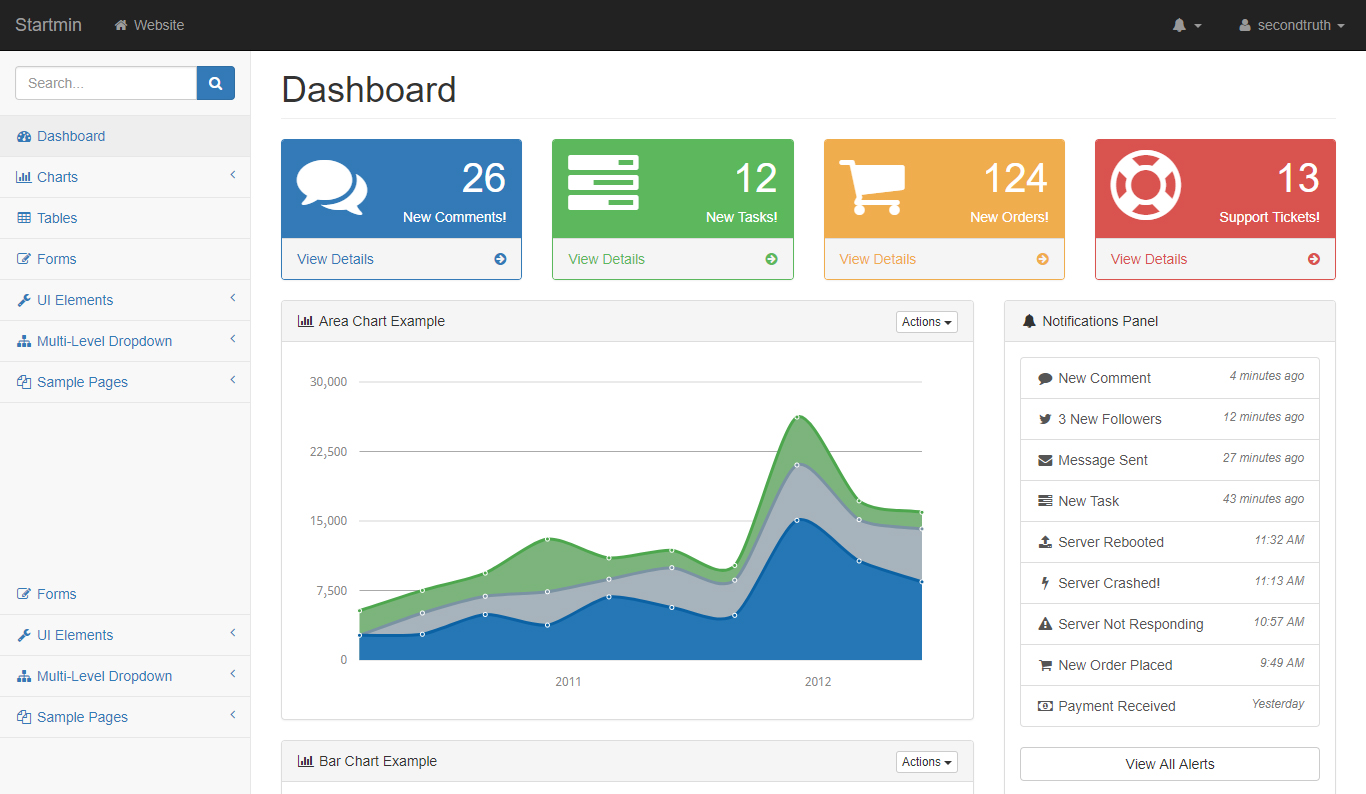Click the red arrow circle in Support Tickets footer

tap(1314, 259)
